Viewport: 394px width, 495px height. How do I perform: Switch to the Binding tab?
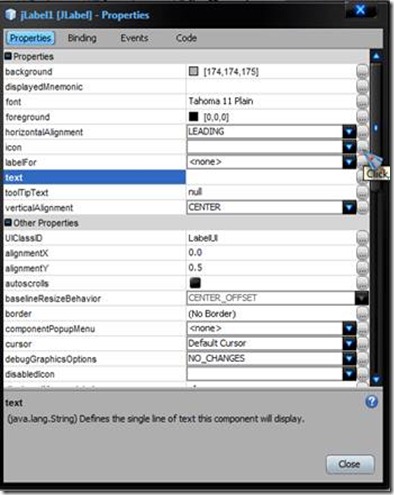82,38
